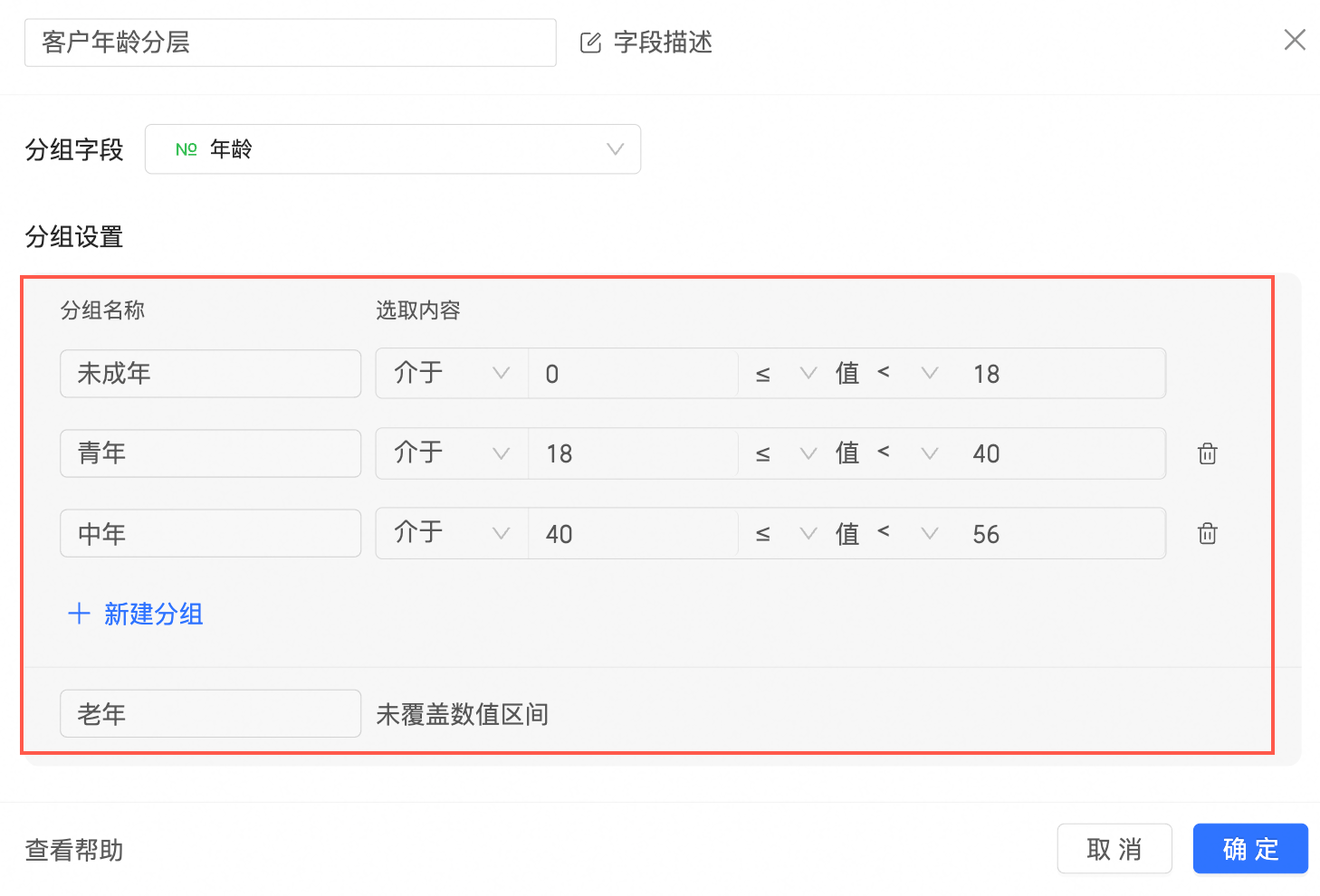Delete the 中年 group row
Screen dimensions: 1320x896
pyautogui.click(x=1207, y=533)
